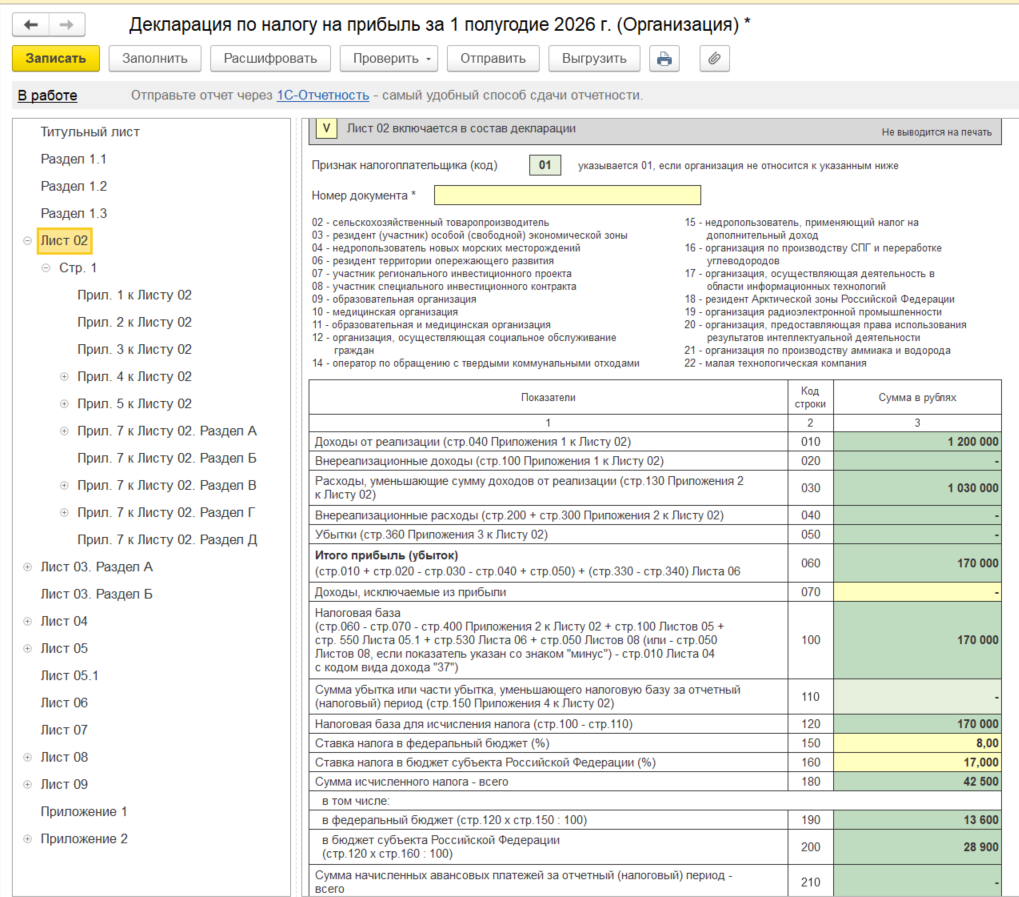Click the paperclip attachment icon

click(714, 58)
